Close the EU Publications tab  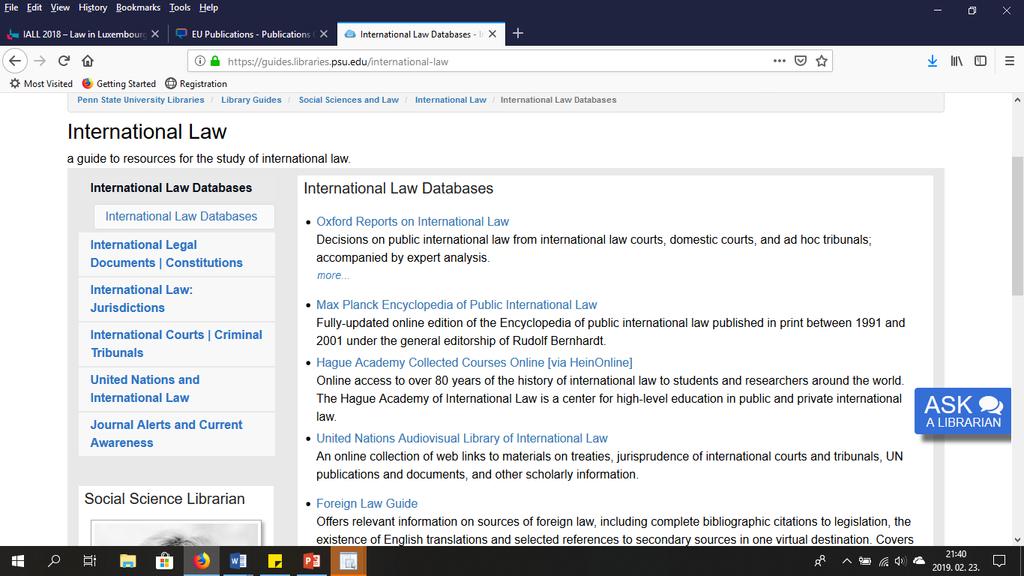323,34
